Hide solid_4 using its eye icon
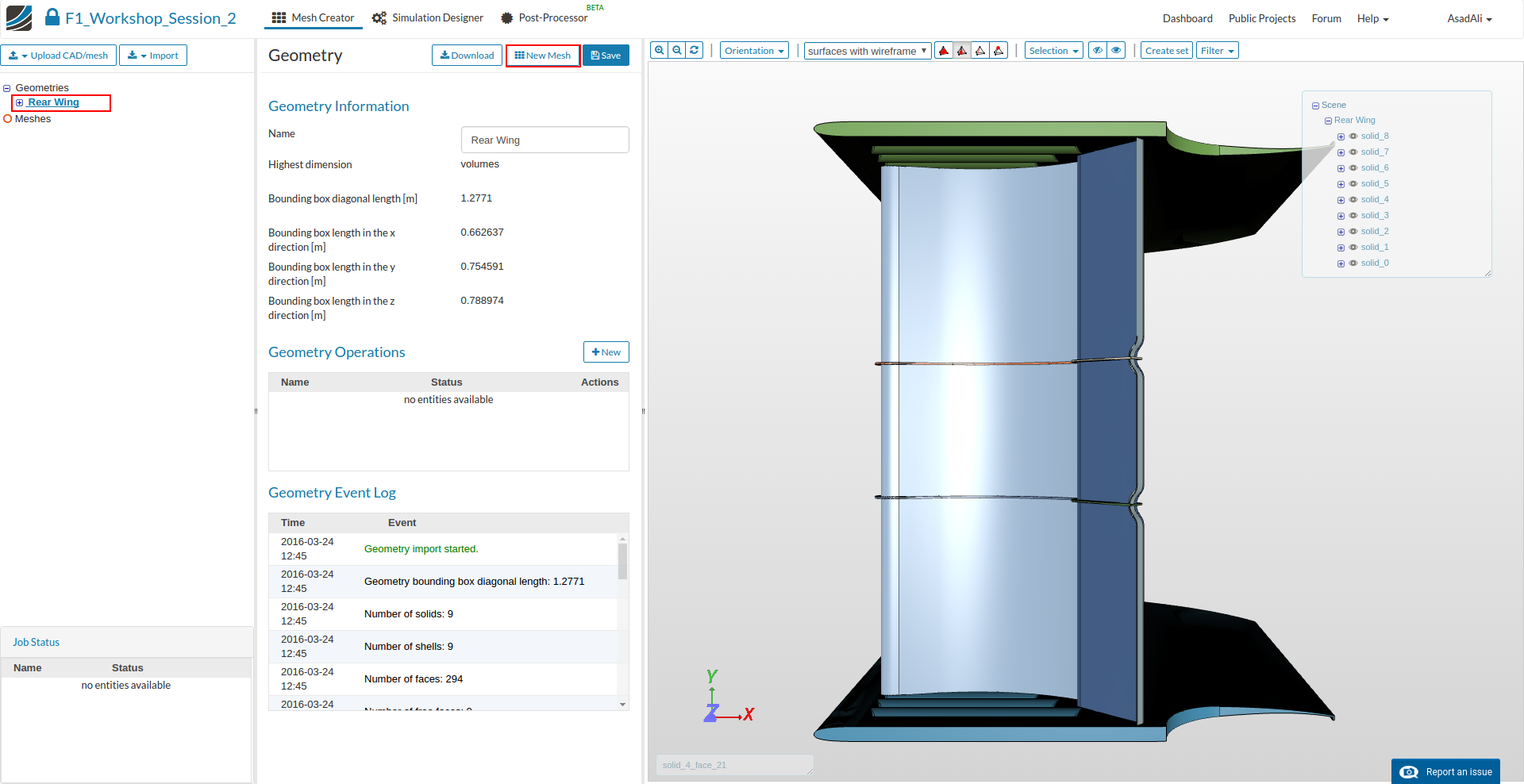Viewport: 1524px width, 784px height. click(x=1353, y=200)
